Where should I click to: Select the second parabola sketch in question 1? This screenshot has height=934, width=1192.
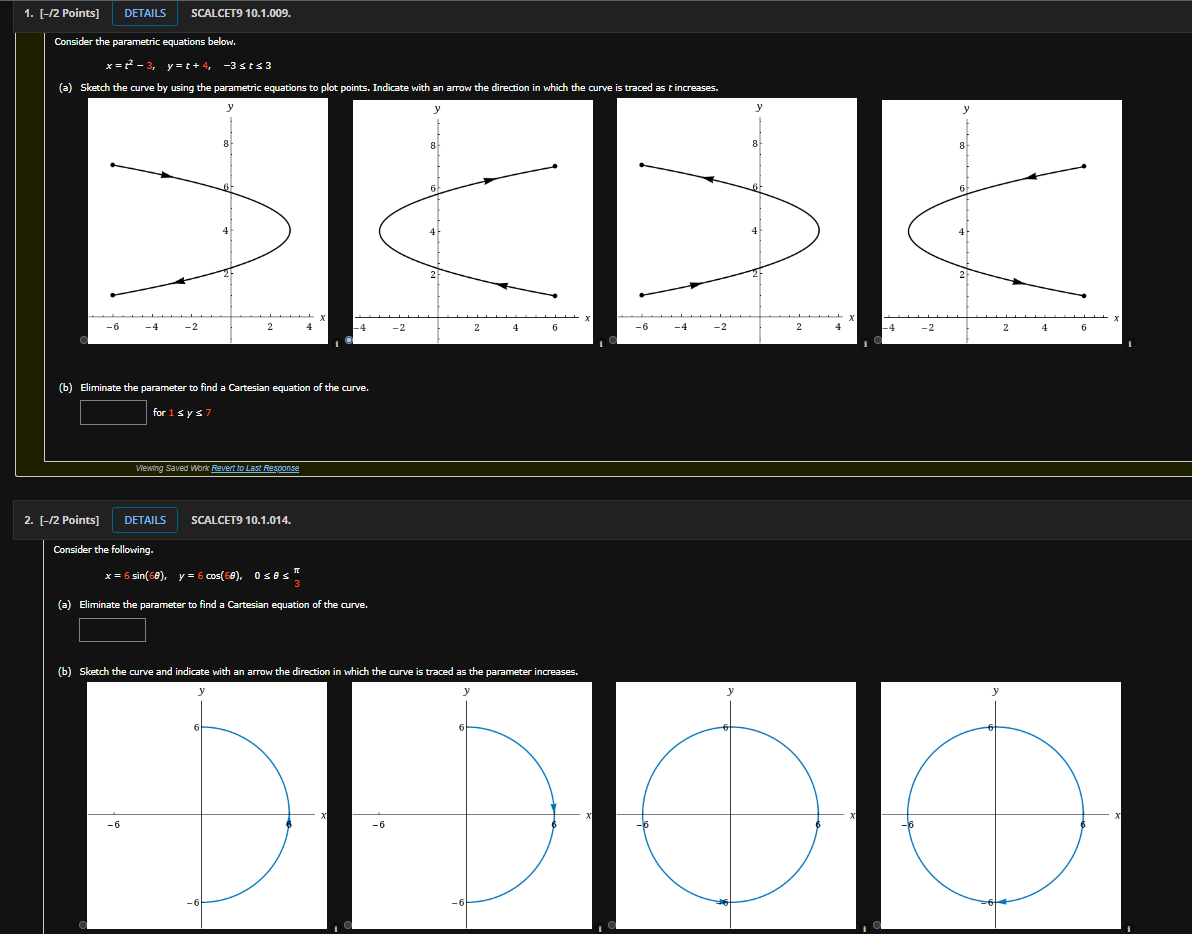347,342
